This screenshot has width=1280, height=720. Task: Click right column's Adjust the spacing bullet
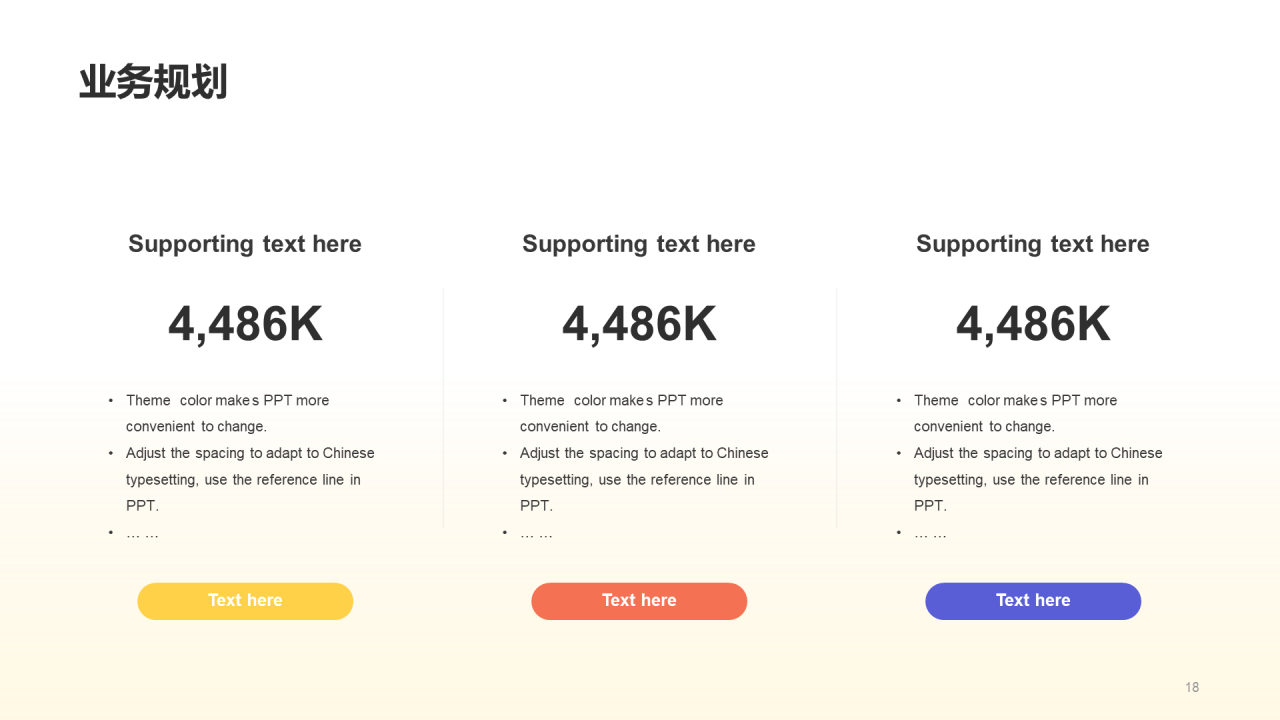1029,479
